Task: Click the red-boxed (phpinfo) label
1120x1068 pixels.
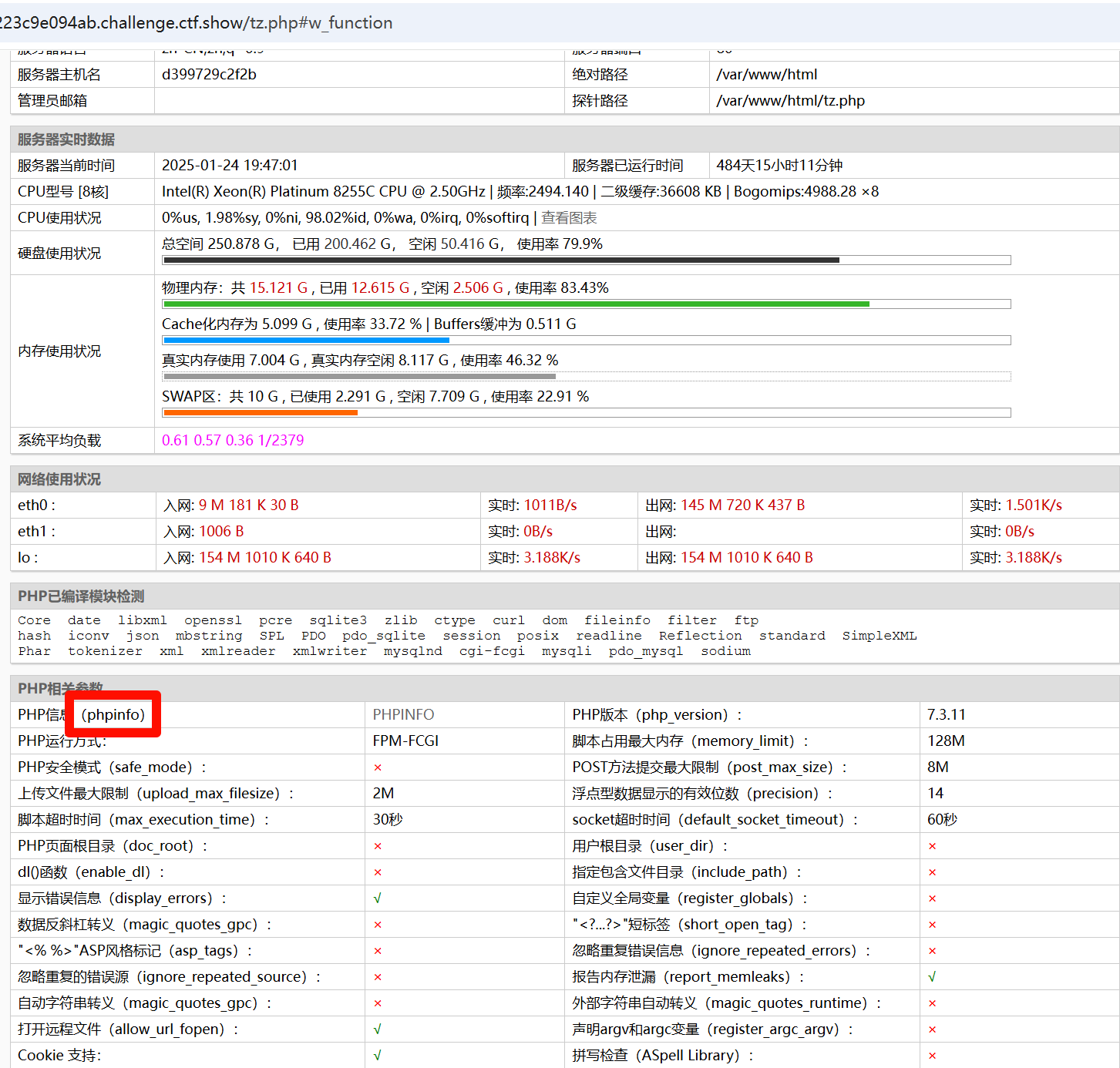Action: tap(113, 714)
